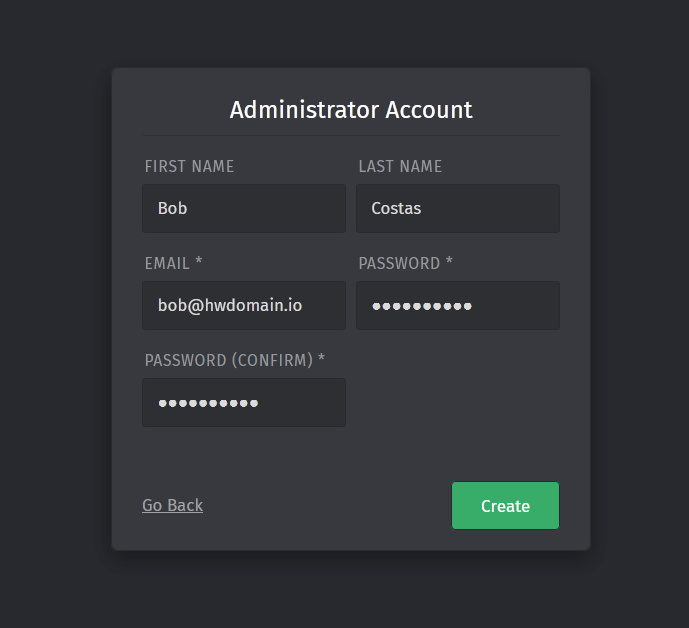Click the masked dots in confirm field
Viewport: 689px width, 628px height.
(208, 403)
